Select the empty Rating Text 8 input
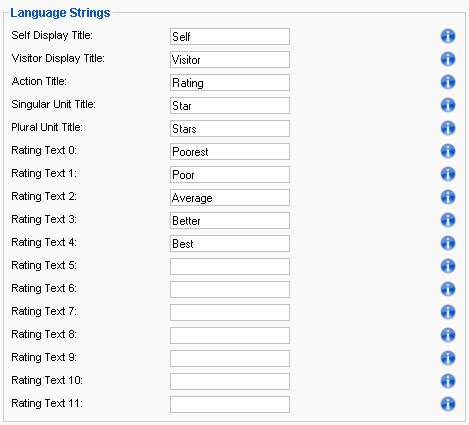469x425 pixels. point(230,335)
